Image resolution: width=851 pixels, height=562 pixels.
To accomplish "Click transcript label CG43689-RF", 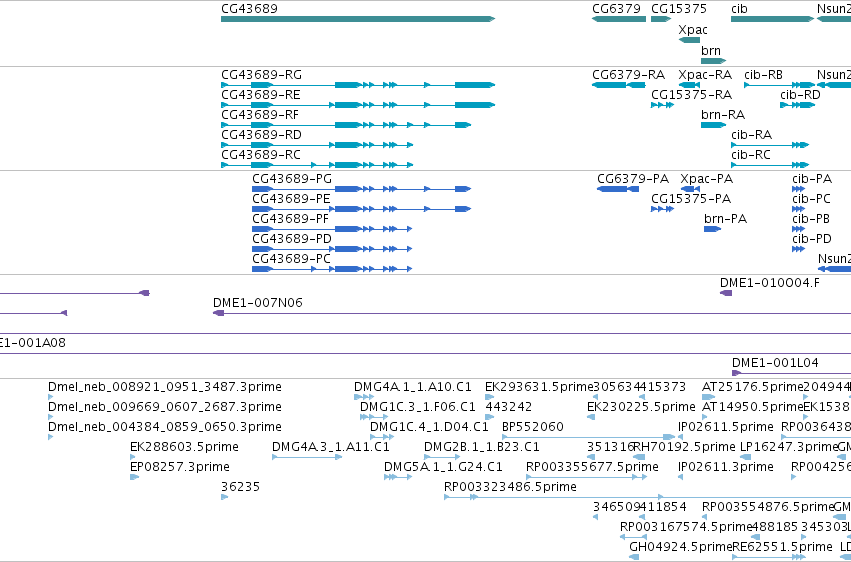I will click(260, 115).
